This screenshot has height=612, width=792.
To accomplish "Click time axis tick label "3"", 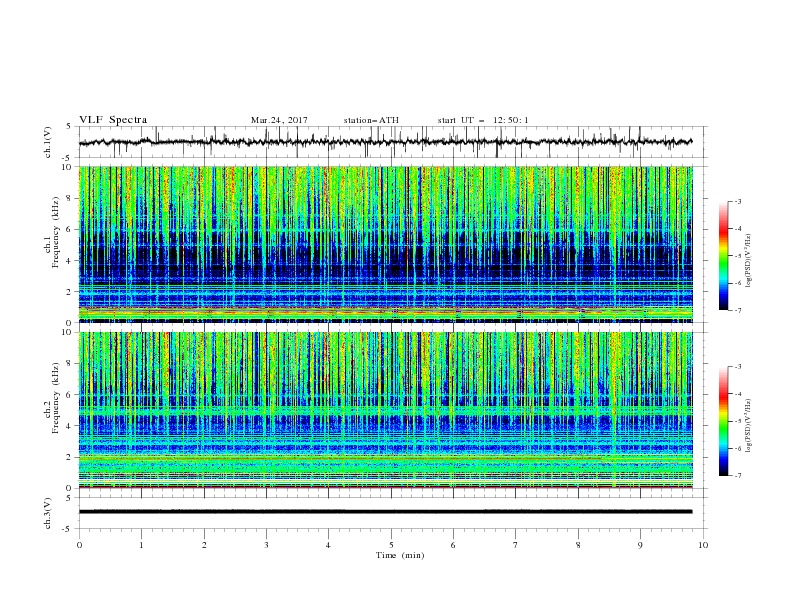I will coord(267,545).
